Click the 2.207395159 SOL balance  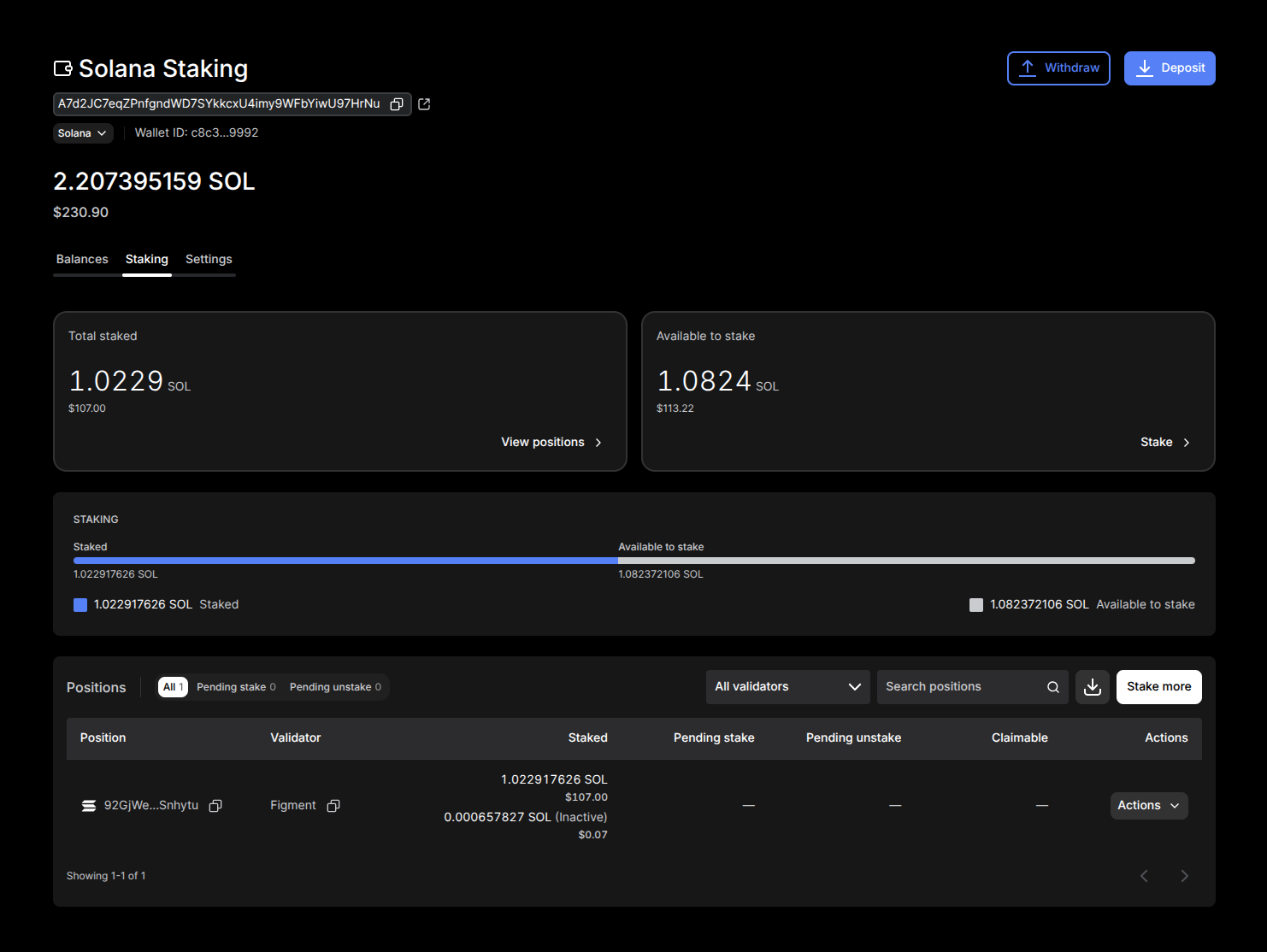(x=154, y=181)
